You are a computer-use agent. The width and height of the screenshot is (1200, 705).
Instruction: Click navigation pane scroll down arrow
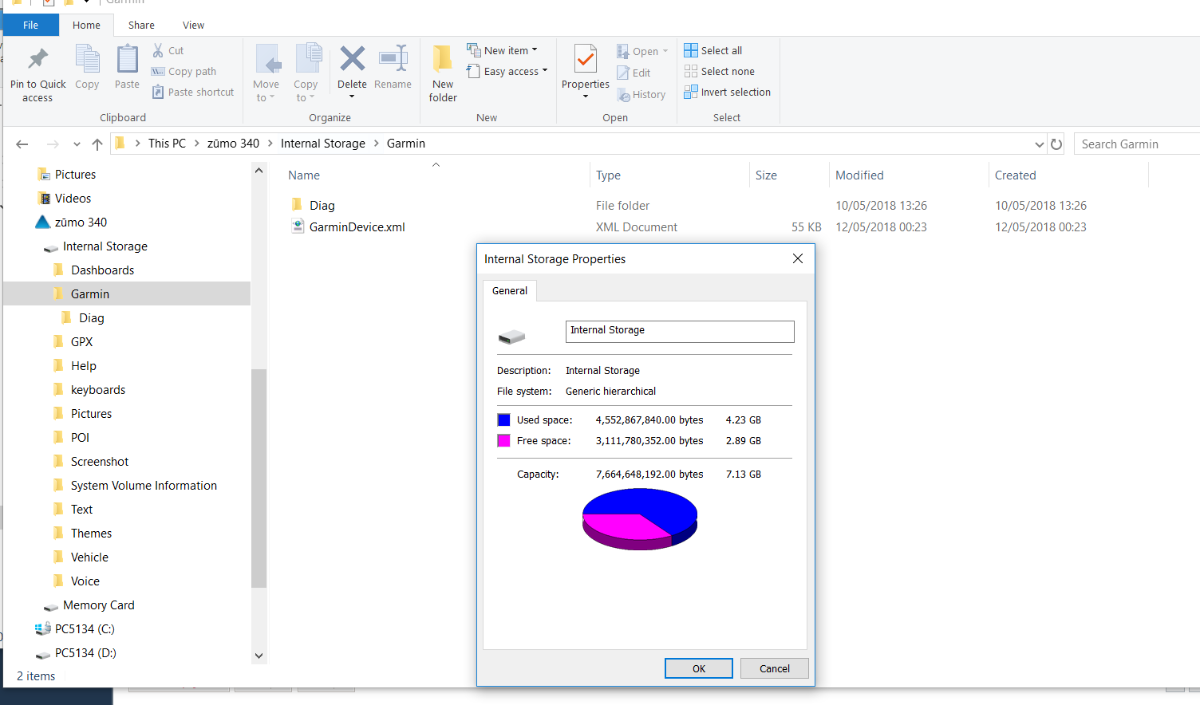tap(259, 656)
